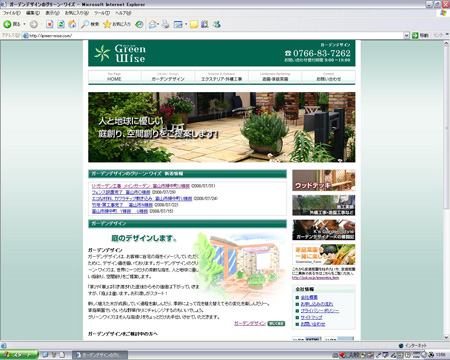Open news link dated 2008/07/24

click(x=142, y=198)
